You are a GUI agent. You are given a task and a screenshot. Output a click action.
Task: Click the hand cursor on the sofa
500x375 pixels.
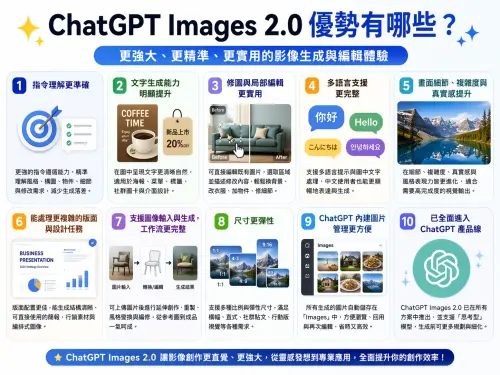point(239,150)
